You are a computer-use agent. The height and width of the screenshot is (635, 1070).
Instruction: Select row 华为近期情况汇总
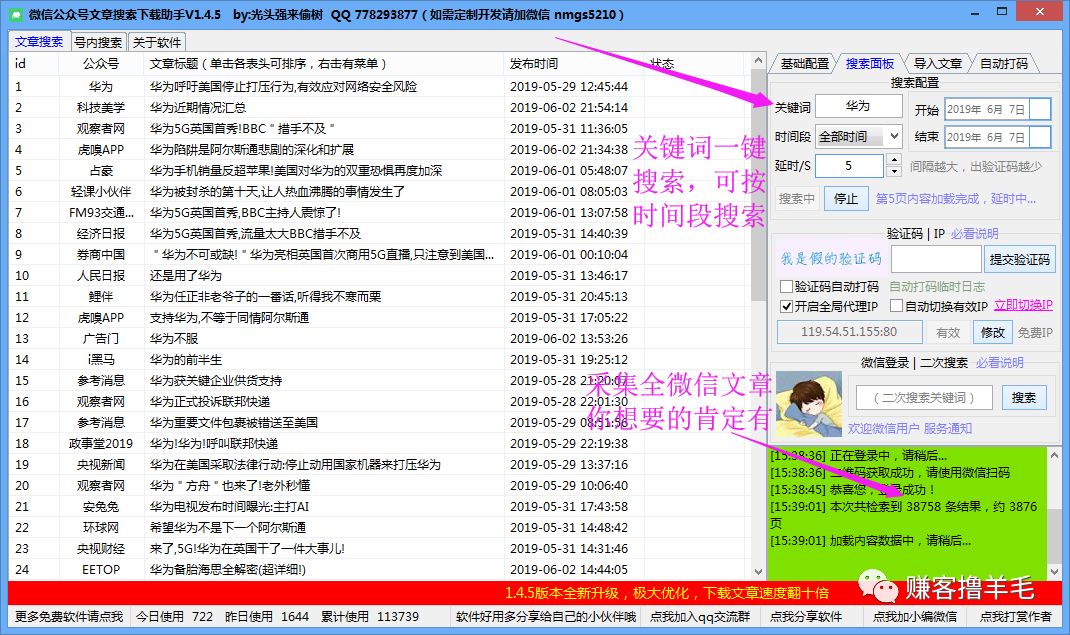[379, 108]
